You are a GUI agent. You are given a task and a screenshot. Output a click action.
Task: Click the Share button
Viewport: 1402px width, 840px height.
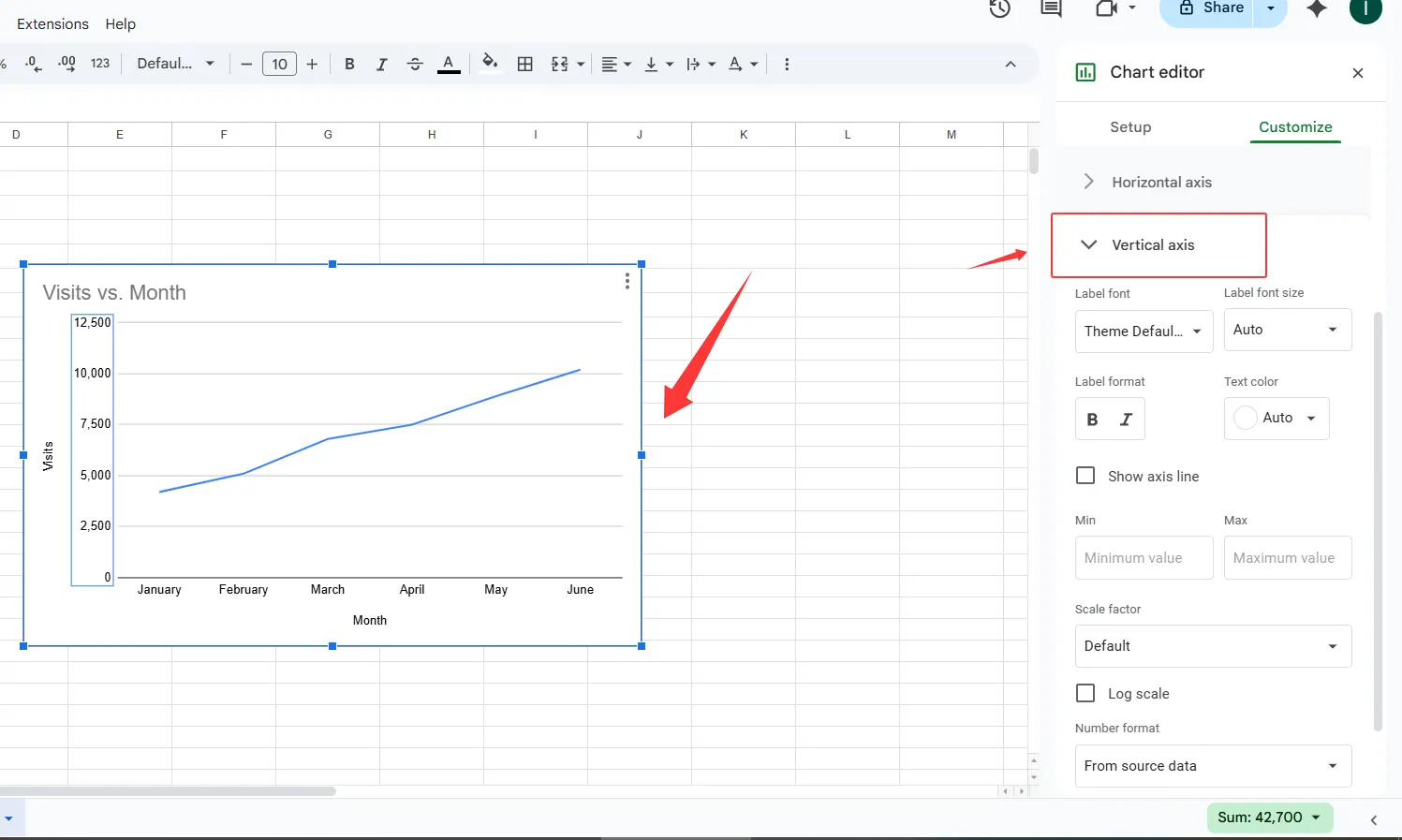[x=1211, y=8]
